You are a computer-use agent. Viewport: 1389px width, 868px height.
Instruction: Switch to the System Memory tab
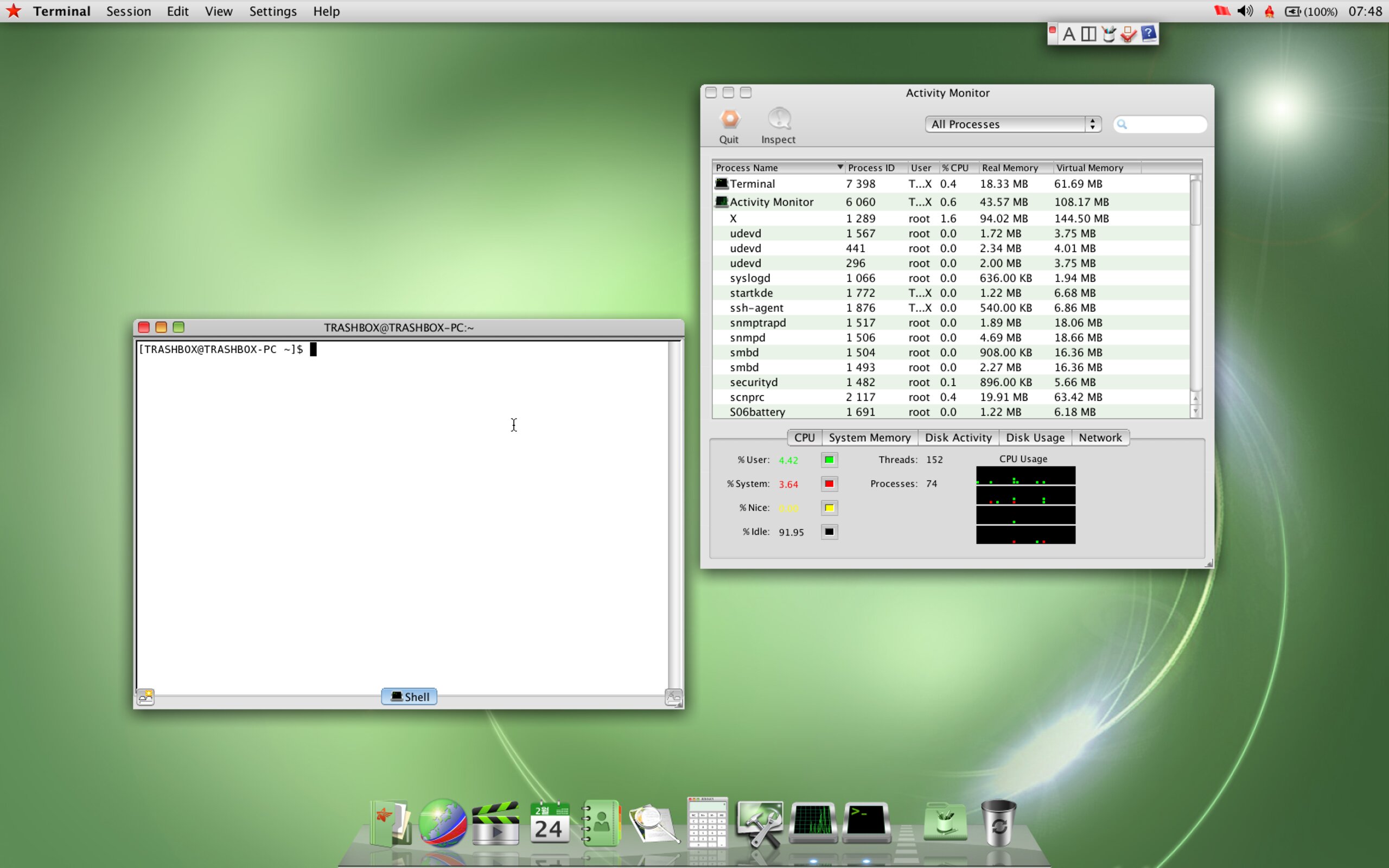click(870, 437)
